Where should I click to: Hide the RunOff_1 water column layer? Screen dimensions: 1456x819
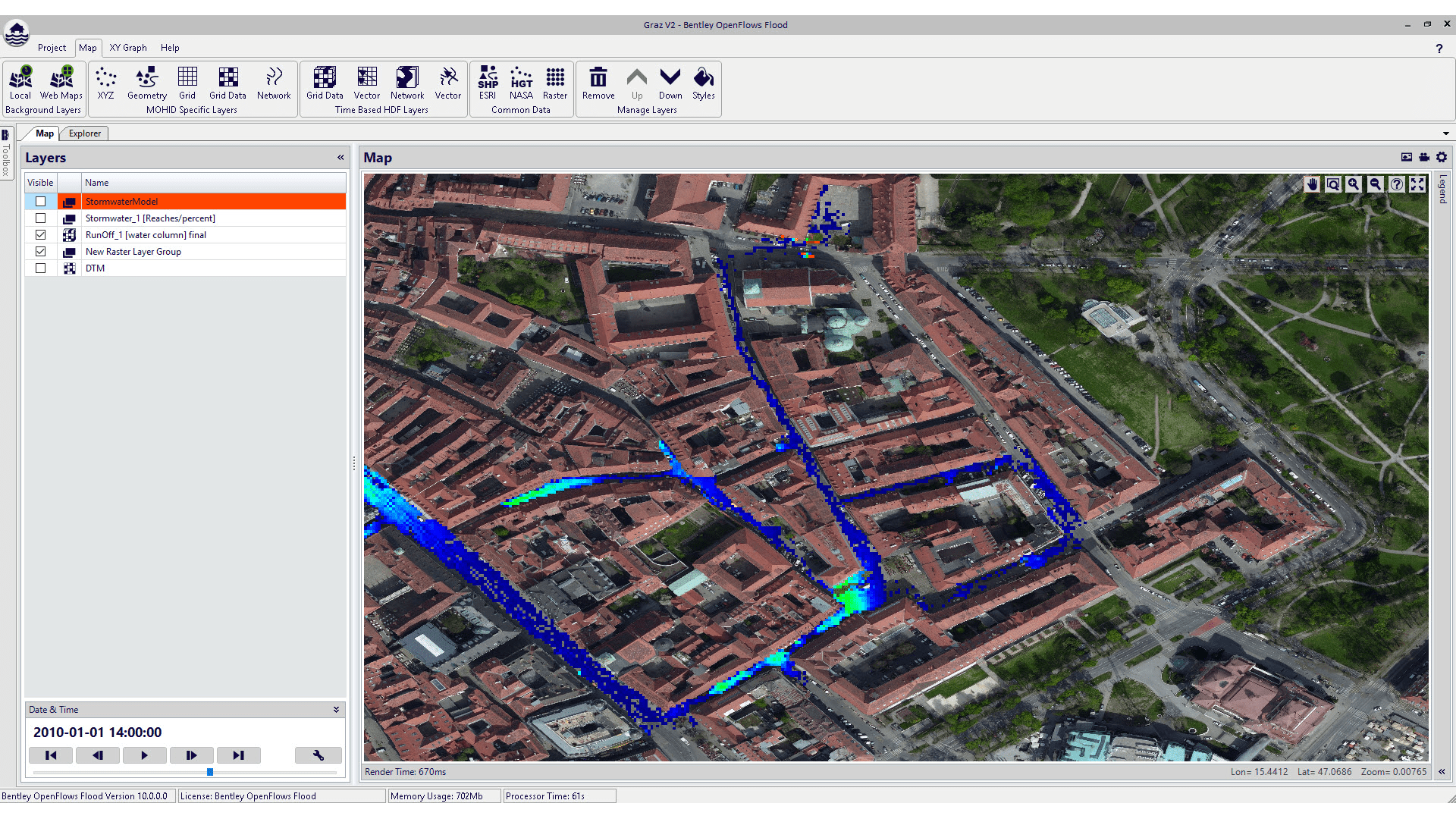tap(41, 235)
